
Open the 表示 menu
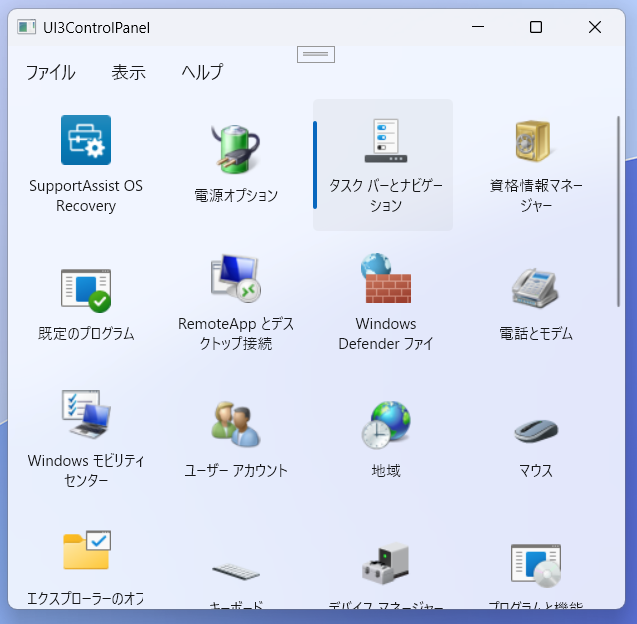[128, 72]
